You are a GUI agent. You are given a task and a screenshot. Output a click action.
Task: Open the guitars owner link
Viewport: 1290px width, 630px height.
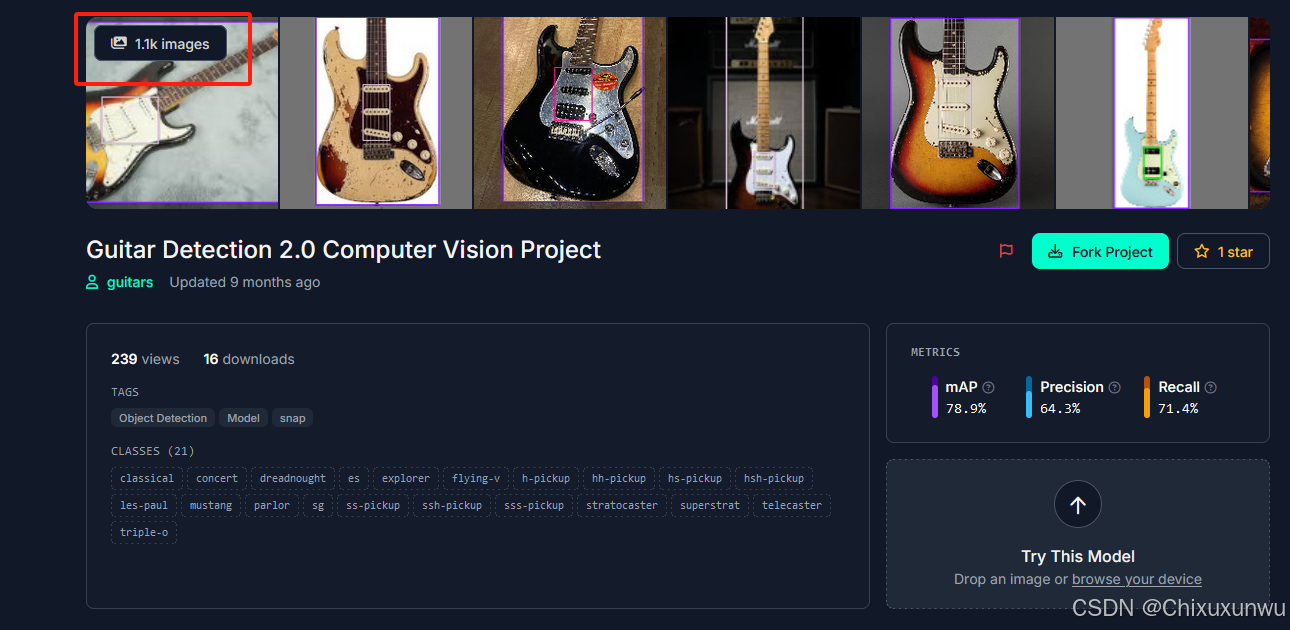click(130, 282)
